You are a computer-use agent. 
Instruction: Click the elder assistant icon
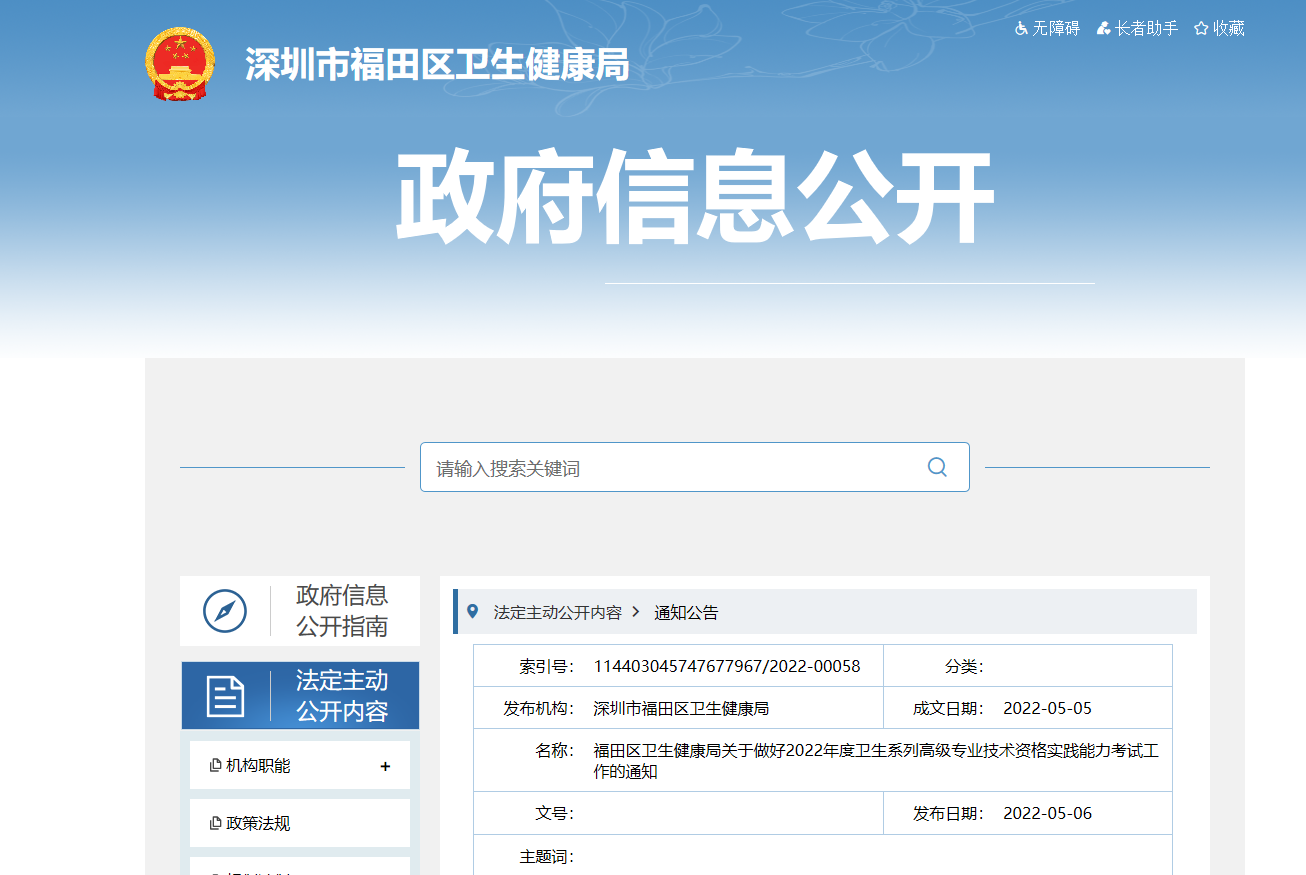[1104, 29]
